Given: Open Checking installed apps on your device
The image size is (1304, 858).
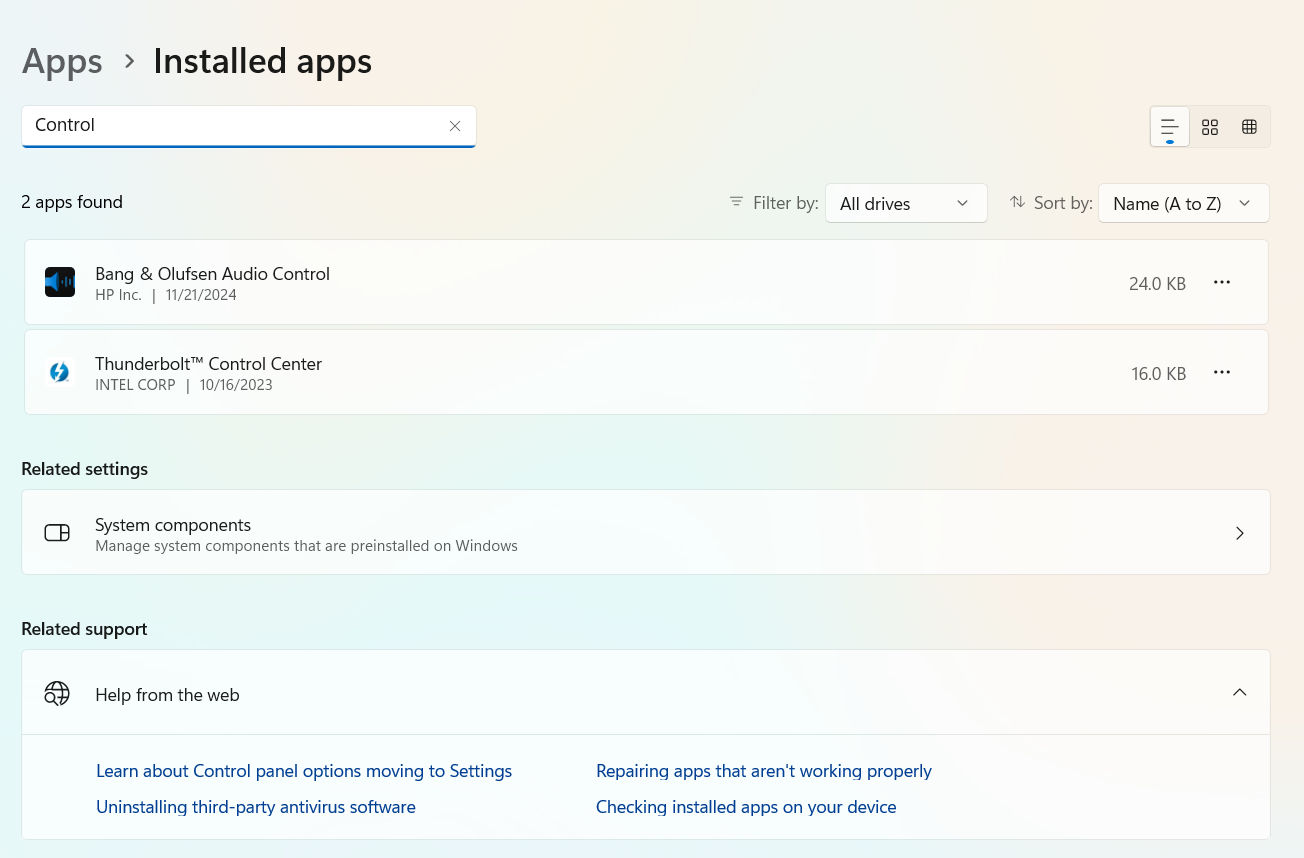Looking at the screenshot, I should coord(746,807).
